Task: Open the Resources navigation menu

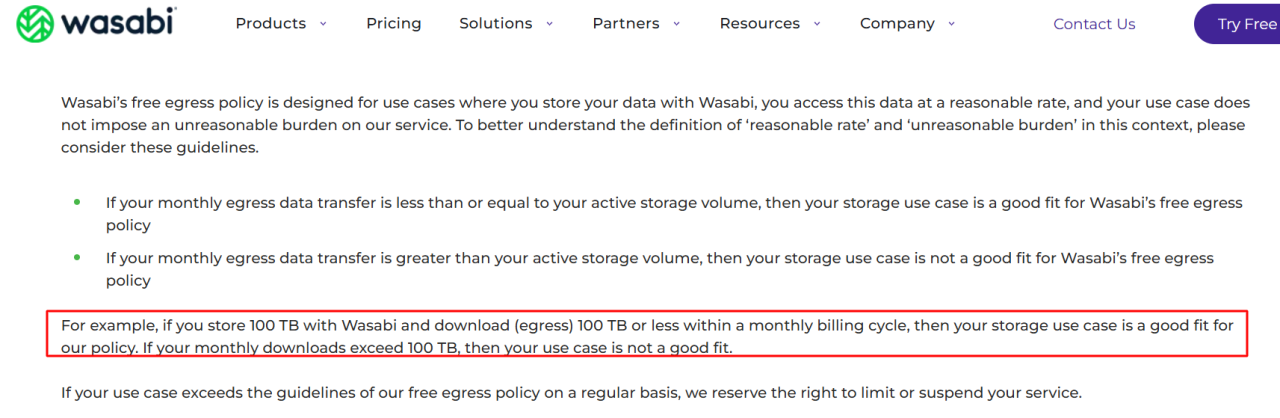Action: pyautogui.click(x=760, y=23)
